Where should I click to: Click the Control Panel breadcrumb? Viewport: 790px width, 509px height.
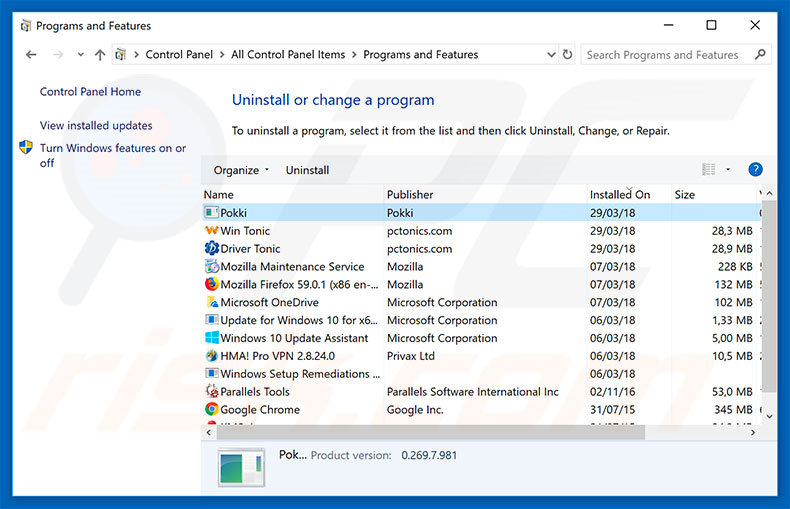click(179, 54)
